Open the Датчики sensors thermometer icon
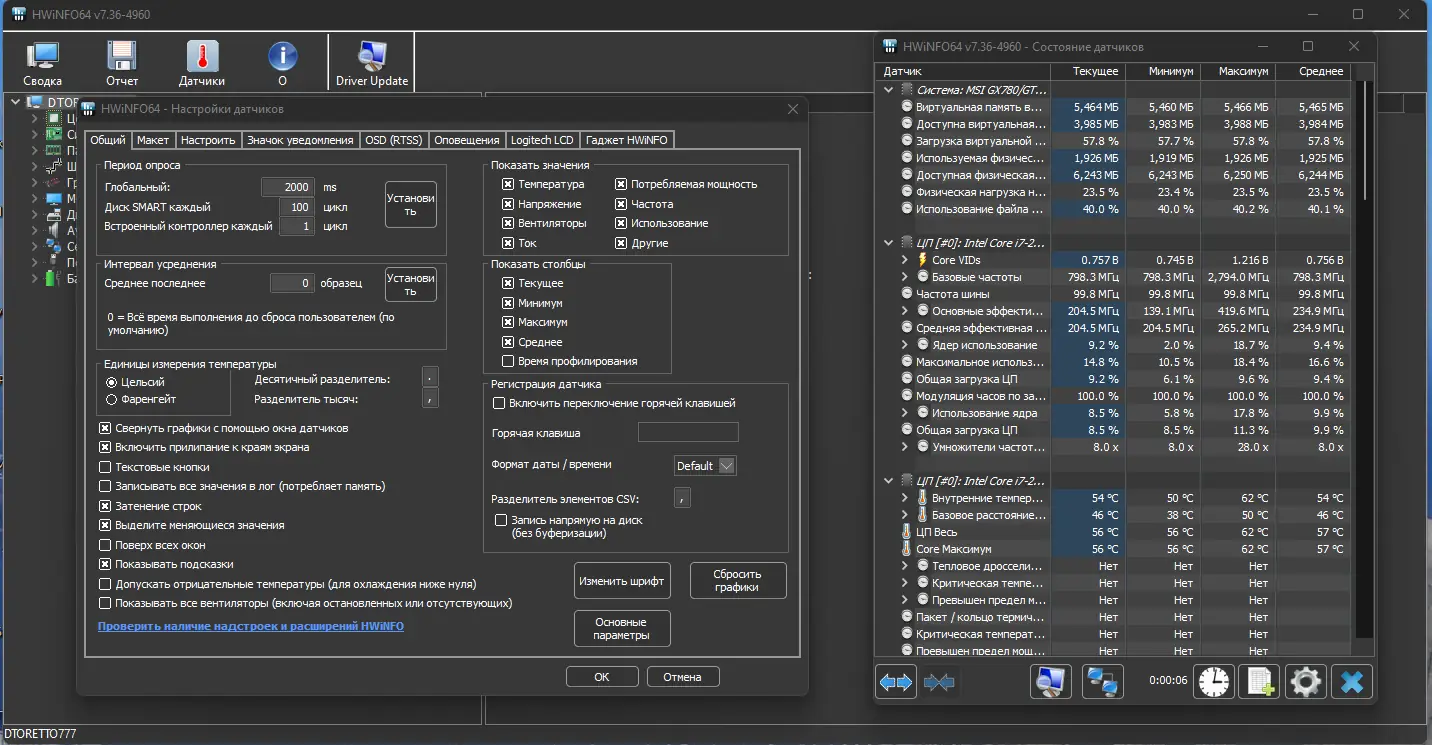 [x=202, y=64]
